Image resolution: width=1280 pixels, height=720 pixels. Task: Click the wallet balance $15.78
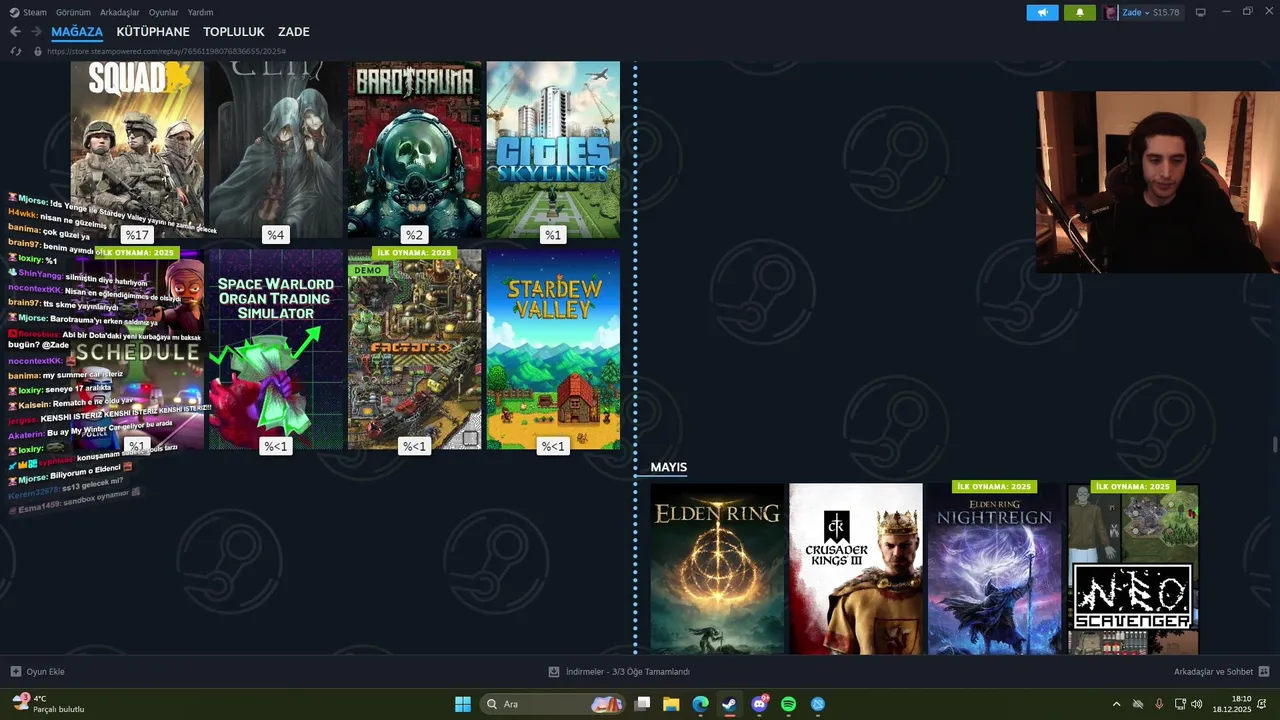click(x=1166, y=13)
